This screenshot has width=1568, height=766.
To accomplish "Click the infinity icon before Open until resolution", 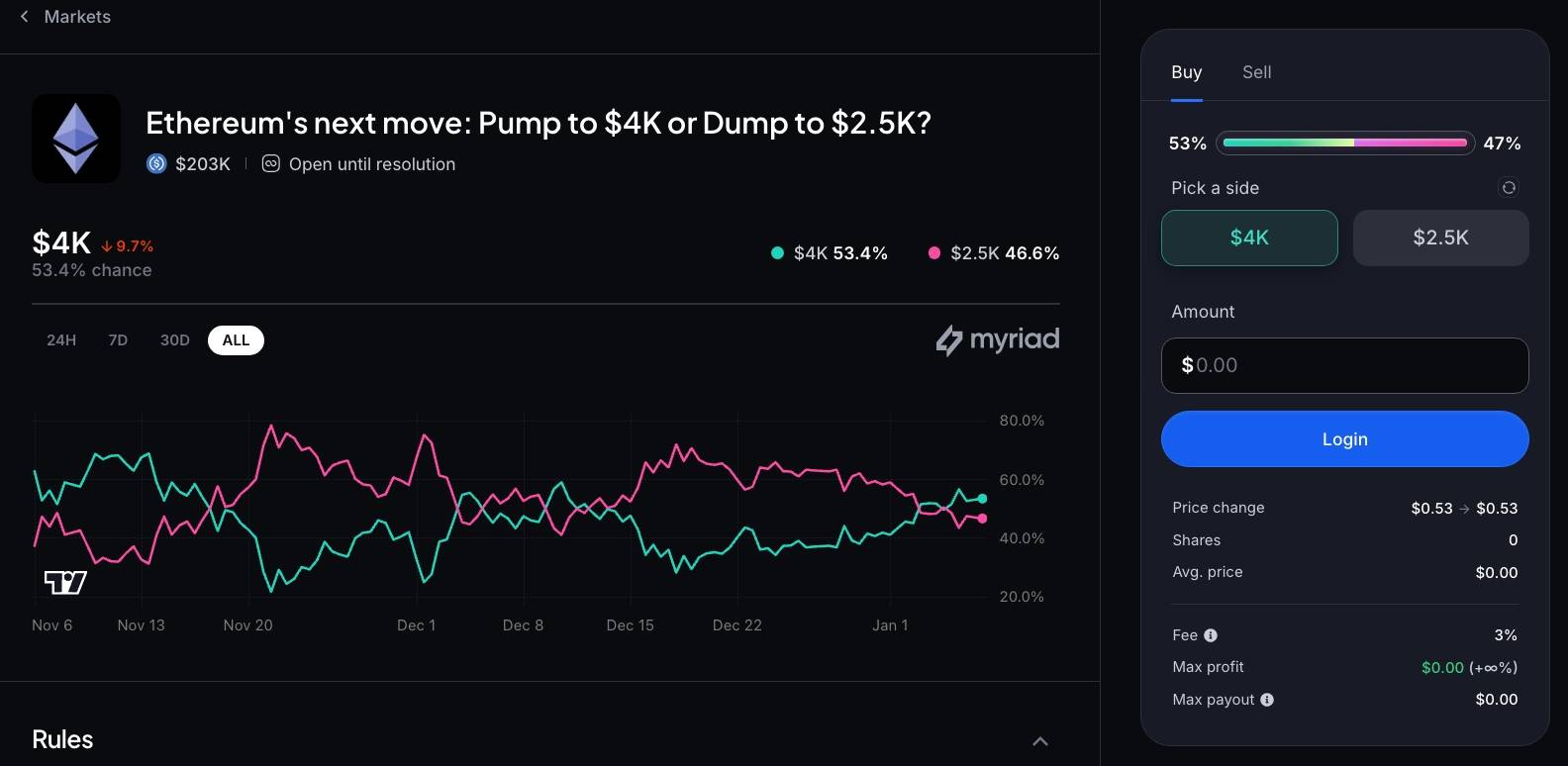I will [x=270, y=164].
